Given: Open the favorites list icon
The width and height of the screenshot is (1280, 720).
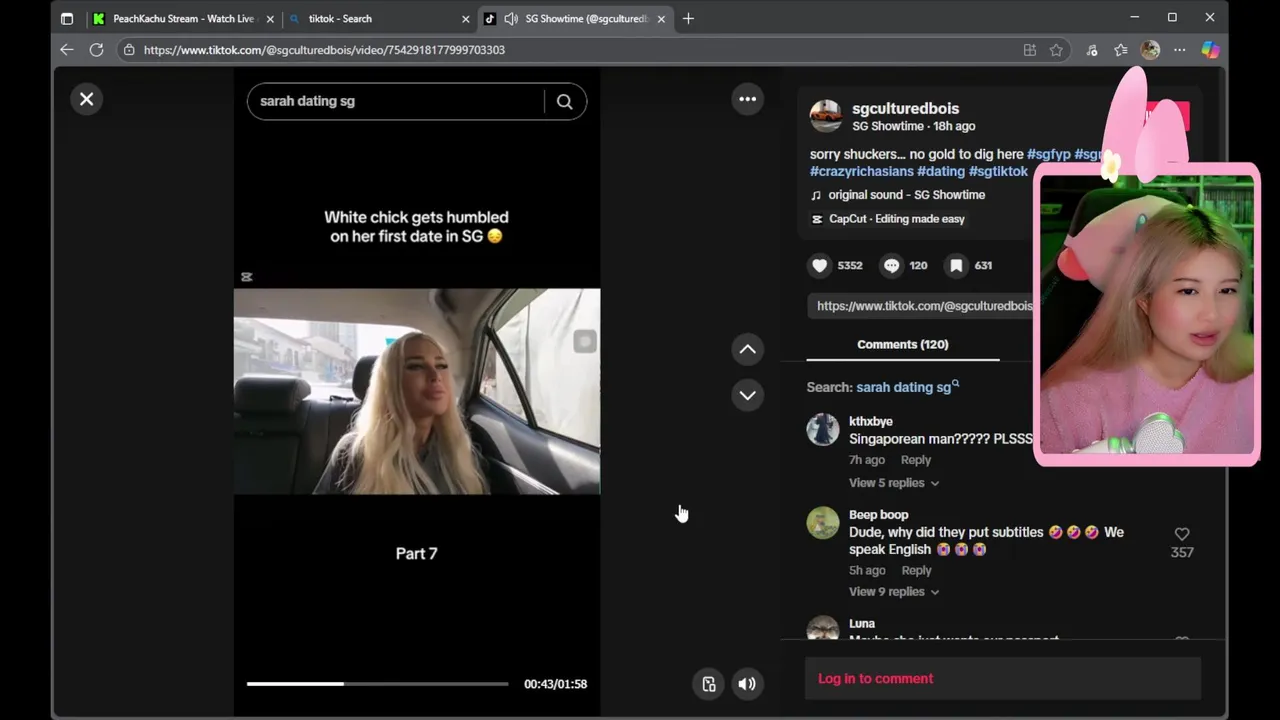Looking at the screenshot, I should coord(1121,49).
